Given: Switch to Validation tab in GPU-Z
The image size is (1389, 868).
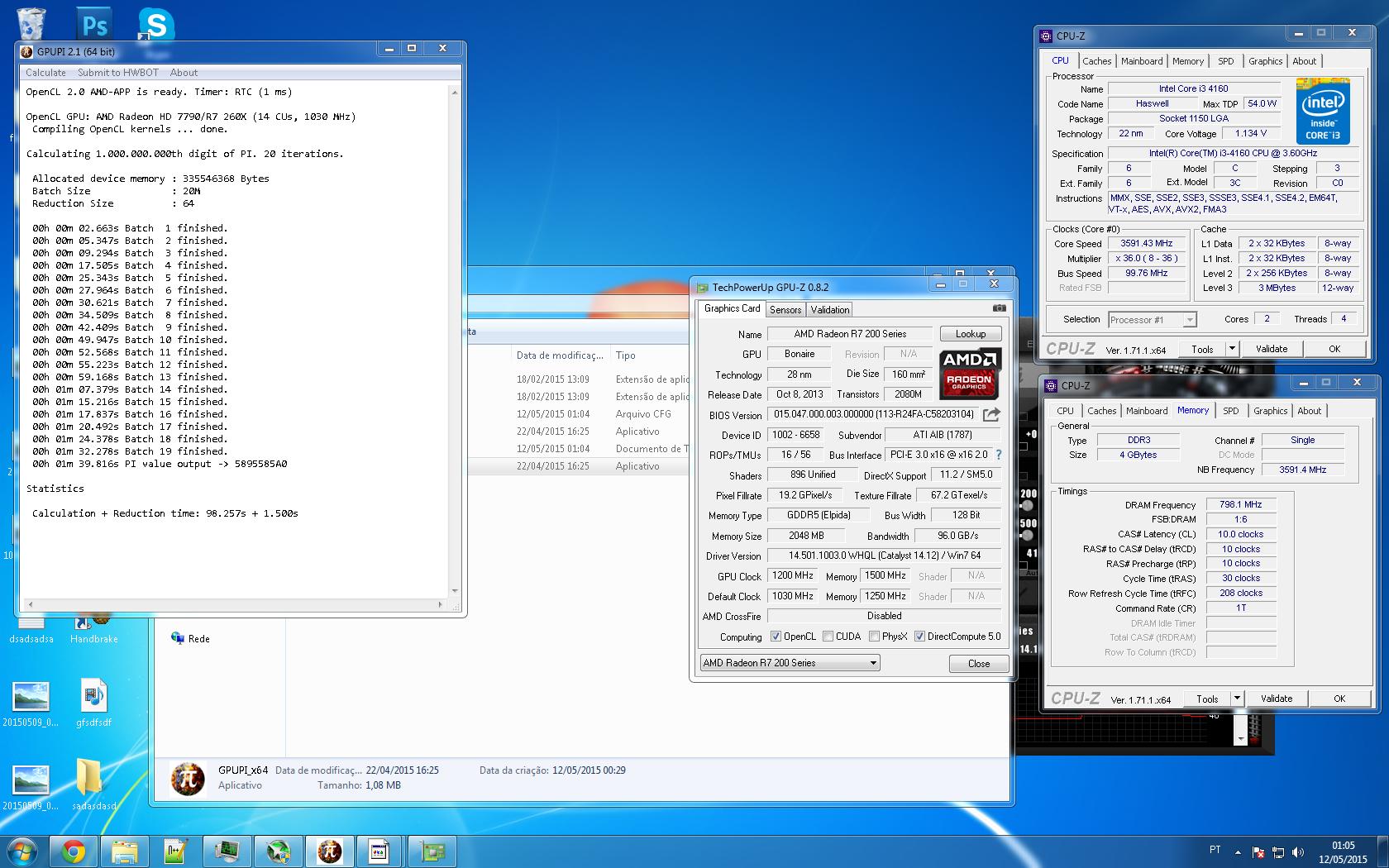Looking at the screenshot, I should click(829, 310).
